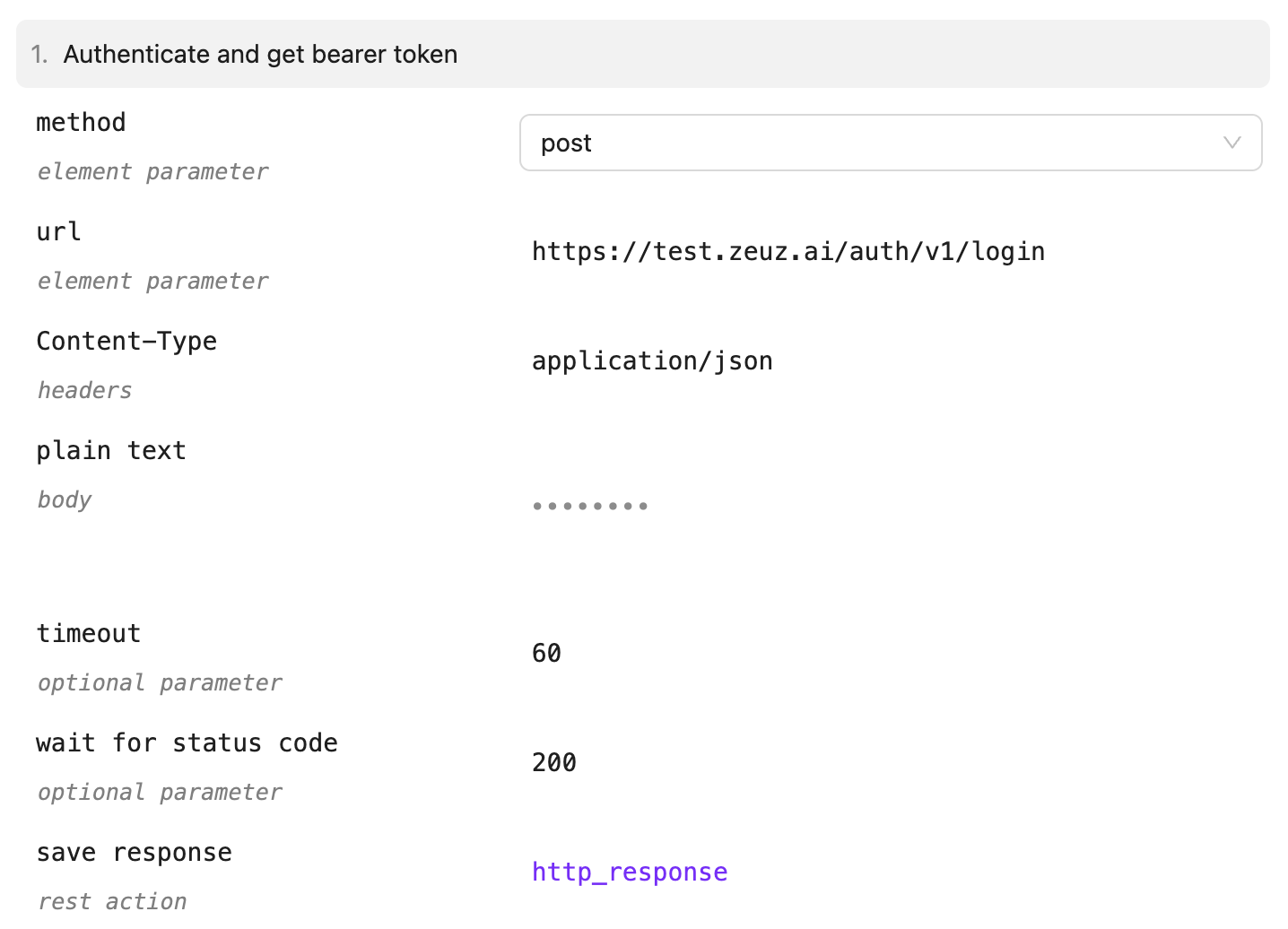Viewport: 1288px width, 929px height.
Task: Select the wait for status code value 200
Action: 554,762
